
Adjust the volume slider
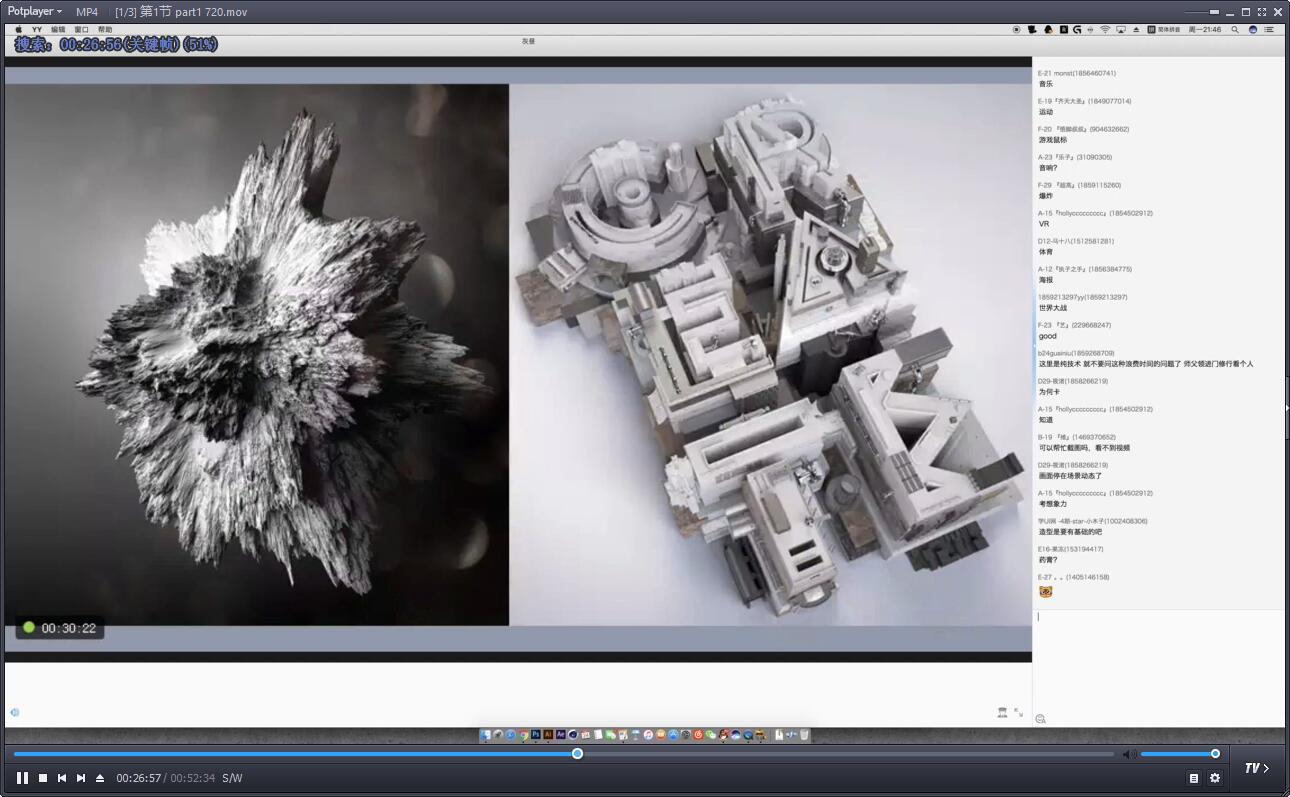pyautogui.click(x=1180, y=754)
